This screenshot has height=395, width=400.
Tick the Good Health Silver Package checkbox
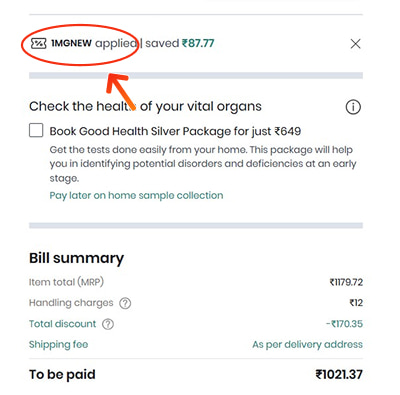click(36, 130)
